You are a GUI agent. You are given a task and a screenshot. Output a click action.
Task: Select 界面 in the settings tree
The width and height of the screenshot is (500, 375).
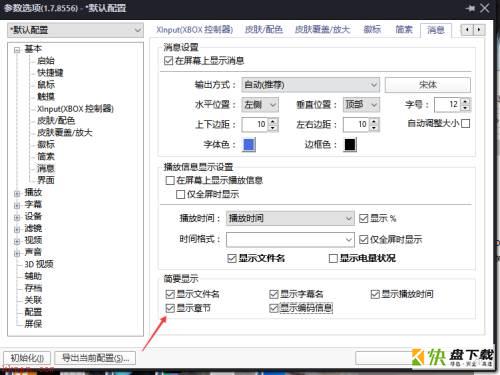click(x=46, y=180)
